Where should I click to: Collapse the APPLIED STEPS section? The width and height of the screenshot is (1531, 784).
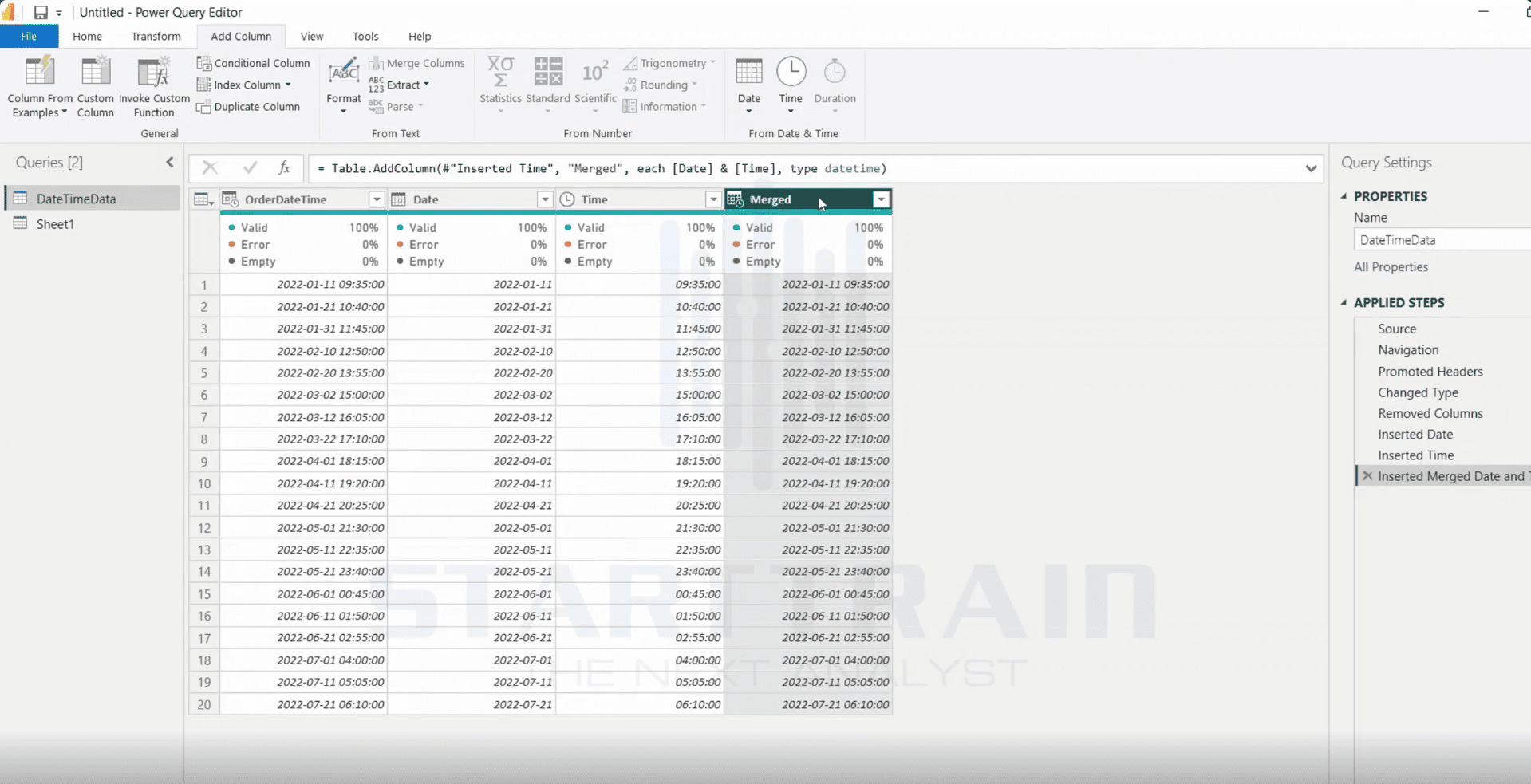coord(1344,303)
